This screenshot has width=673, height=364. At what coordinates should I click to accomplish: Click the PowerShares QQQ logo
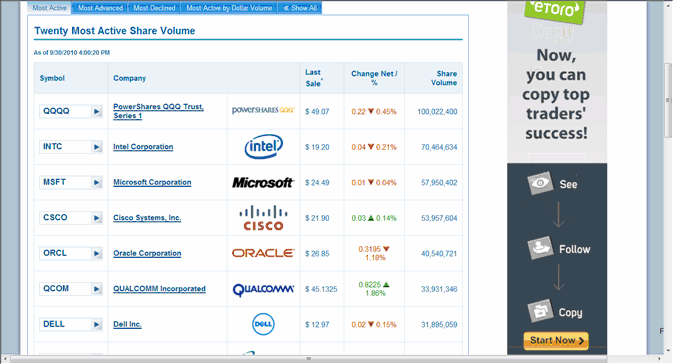click(x=263, y=110)
